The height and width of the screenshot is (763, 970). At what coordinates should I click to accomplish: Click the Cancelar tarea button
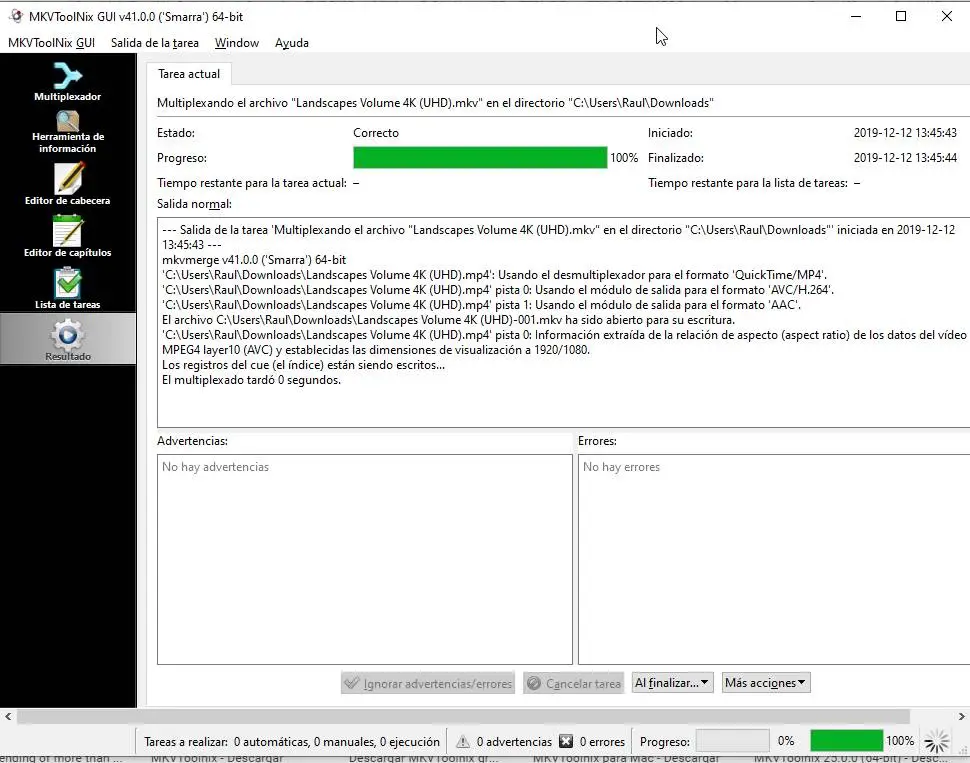[x=573, y=683]
